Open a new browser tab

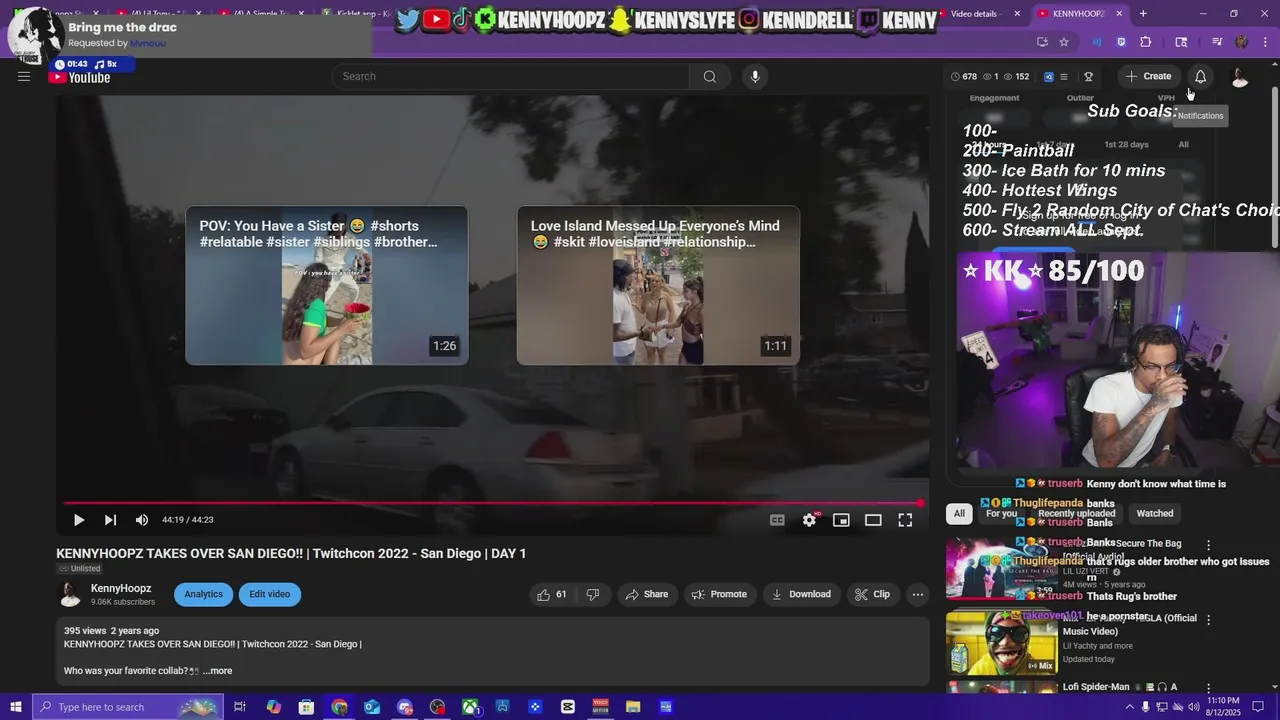click(x=1143, y=14)
